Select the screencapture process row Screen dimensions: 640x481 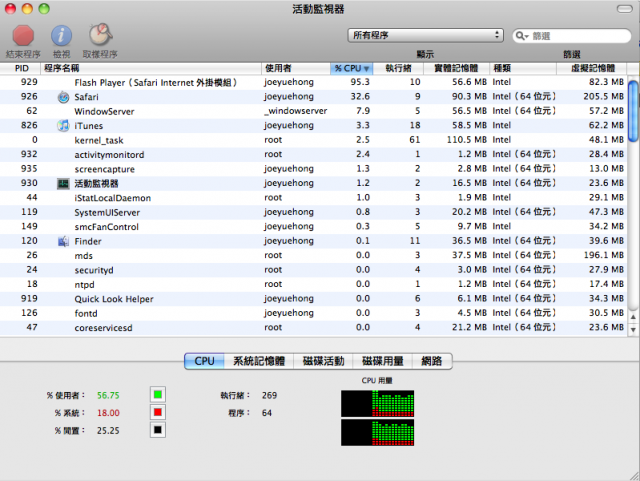coord(313,169)
